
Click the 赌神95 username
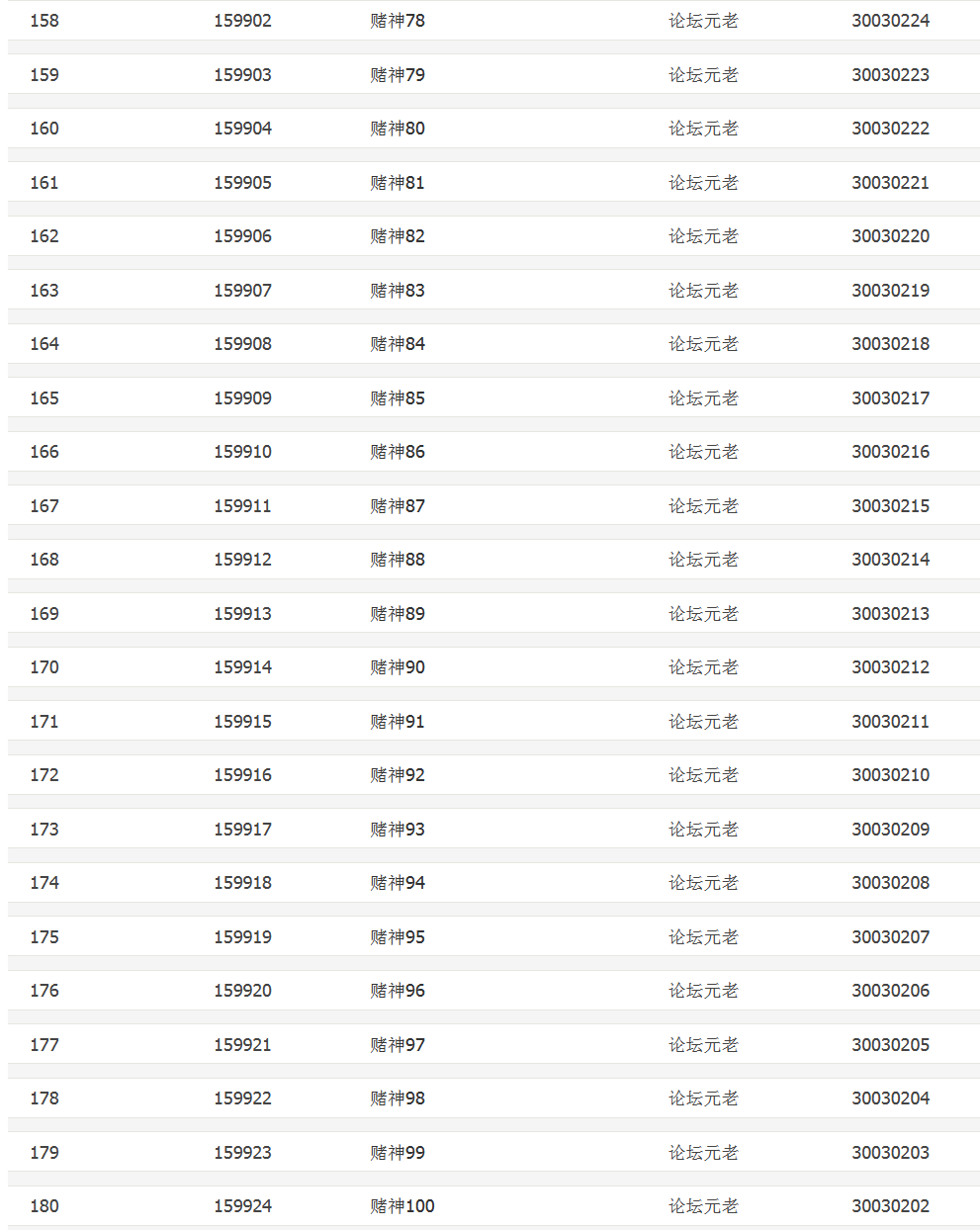[398, 937]
